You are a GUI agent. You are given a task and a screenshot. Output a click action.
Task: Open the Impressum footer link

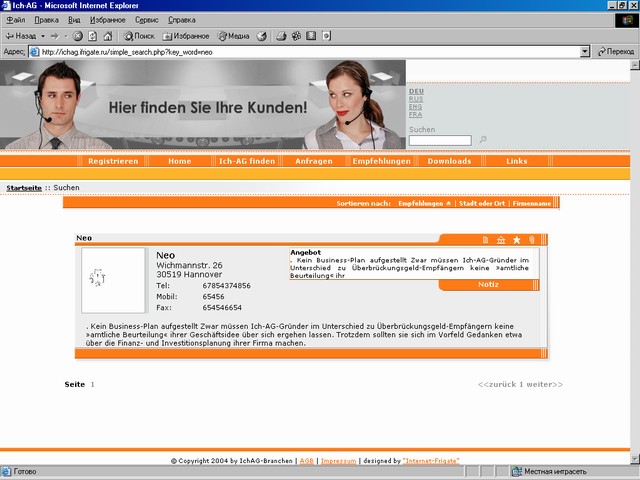pyautogui.click(x=338, y=461)
